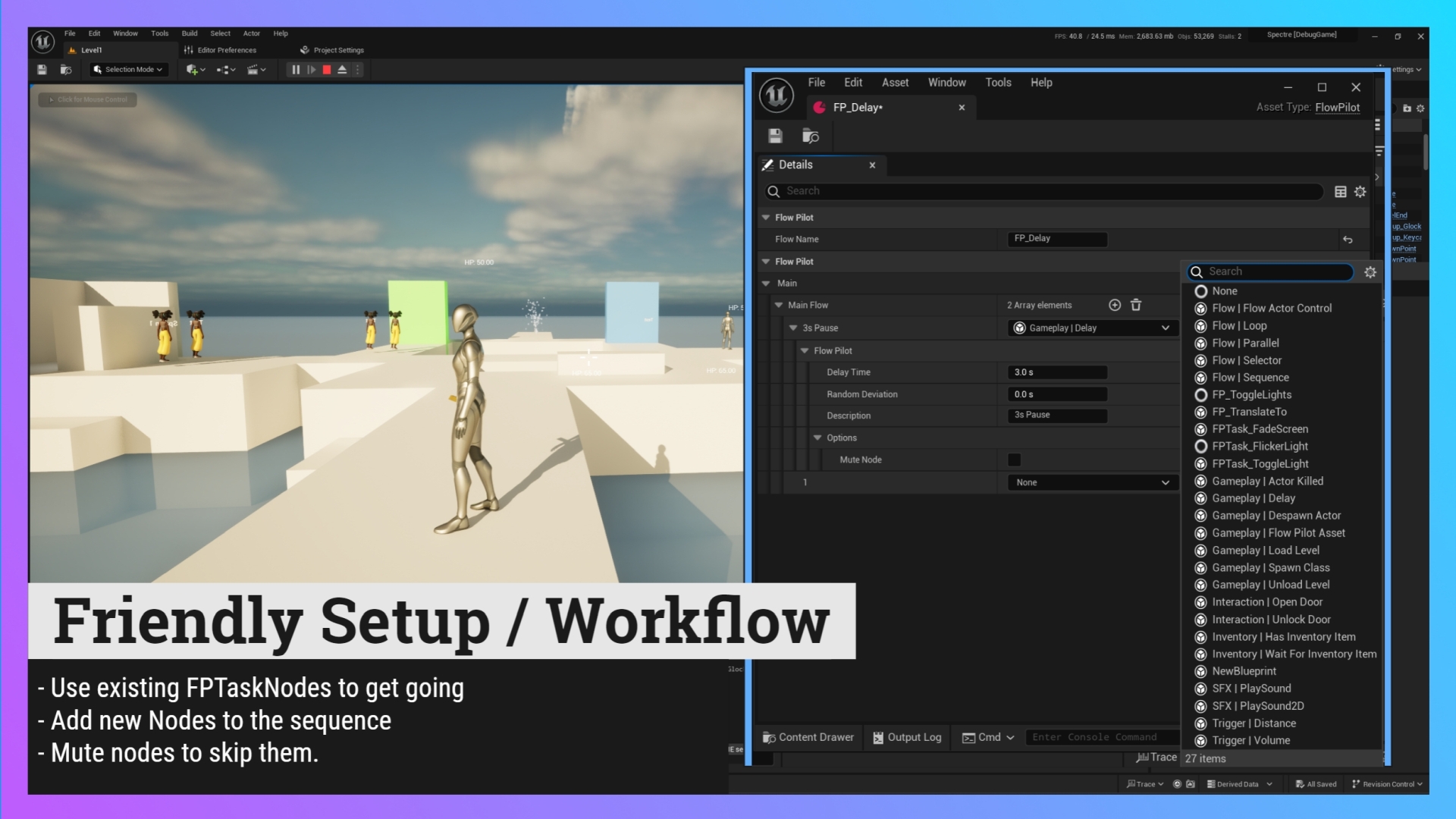The height and width of the screenshot is (819, 1456).
Task: Add element to Main Flow array
Action: 1115,305
